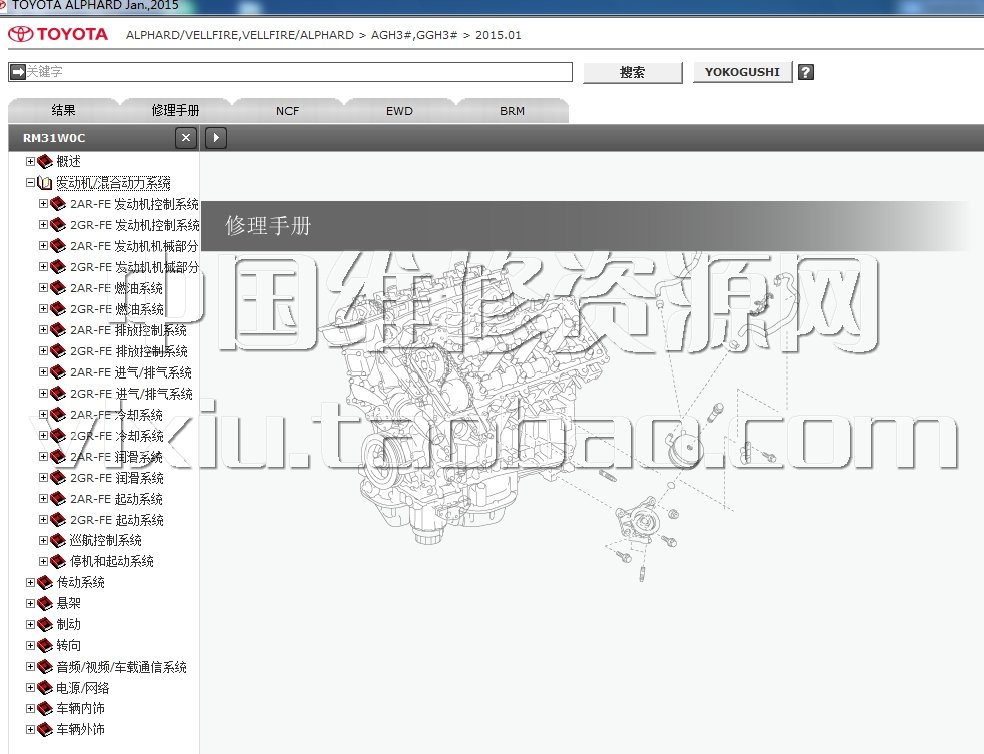
Task: Select 停机和起动系统 tree label
Action: pos(112,561)
